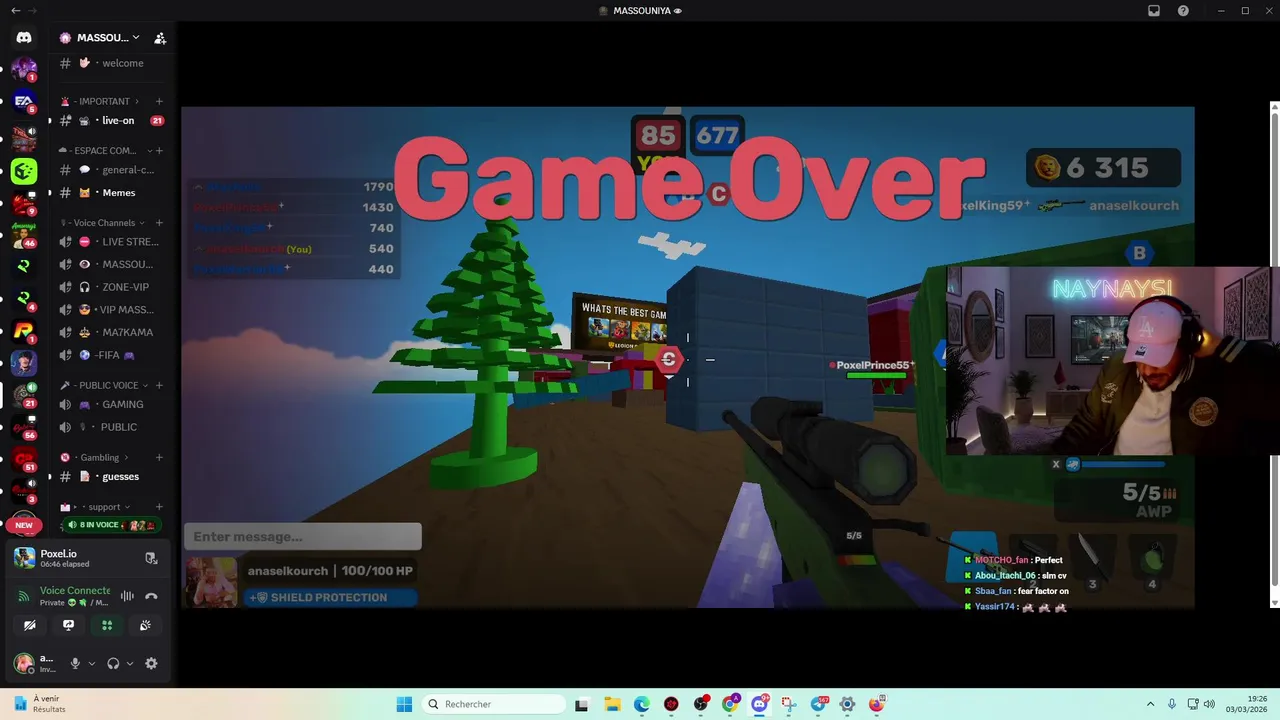Open the general-c text channel
This screenshot has width=1280, height=720.
(111, 170)
